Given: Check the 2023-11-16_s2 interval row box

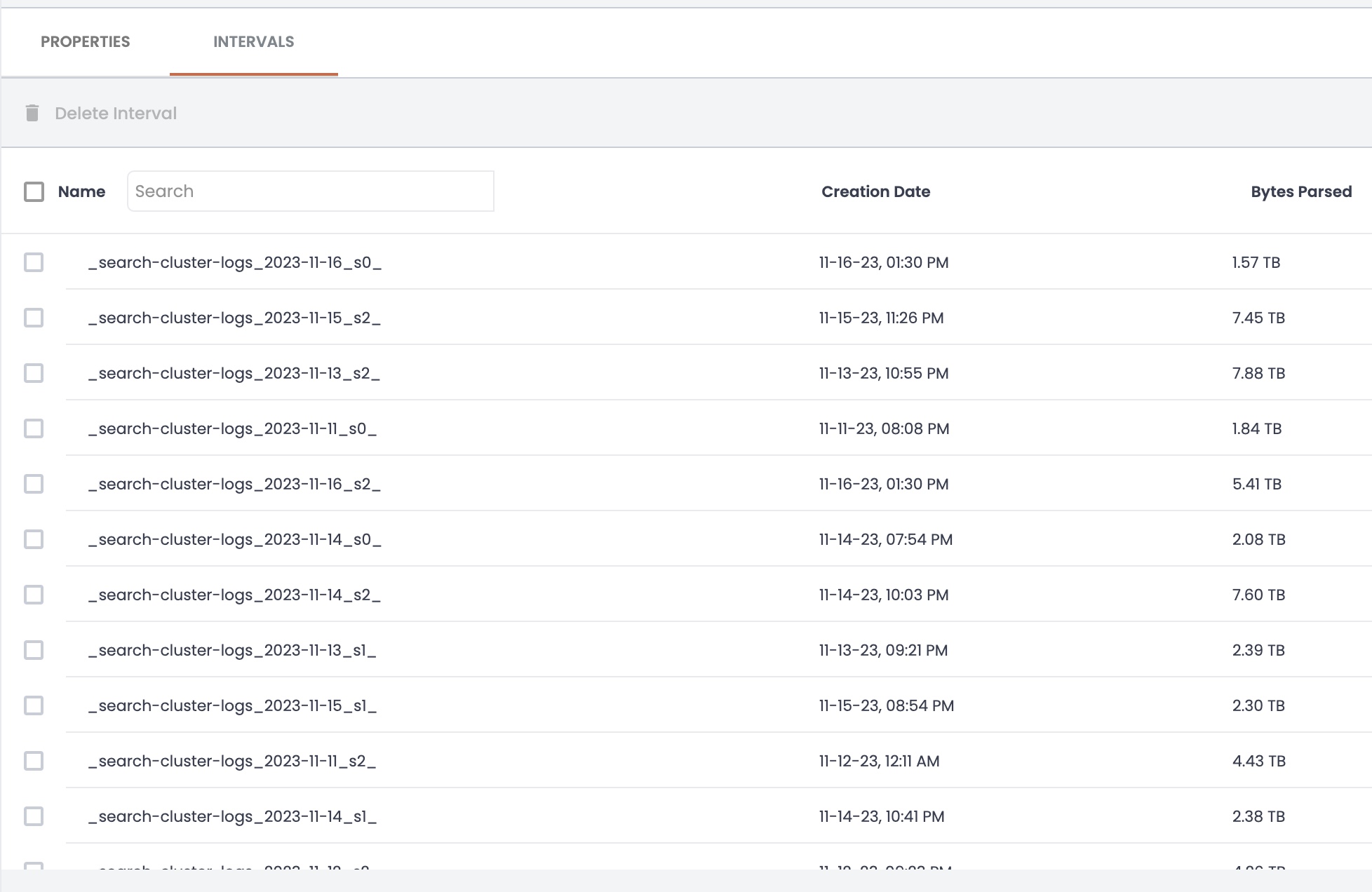Looking at the screenshot, I should click(x=34, y=484).
